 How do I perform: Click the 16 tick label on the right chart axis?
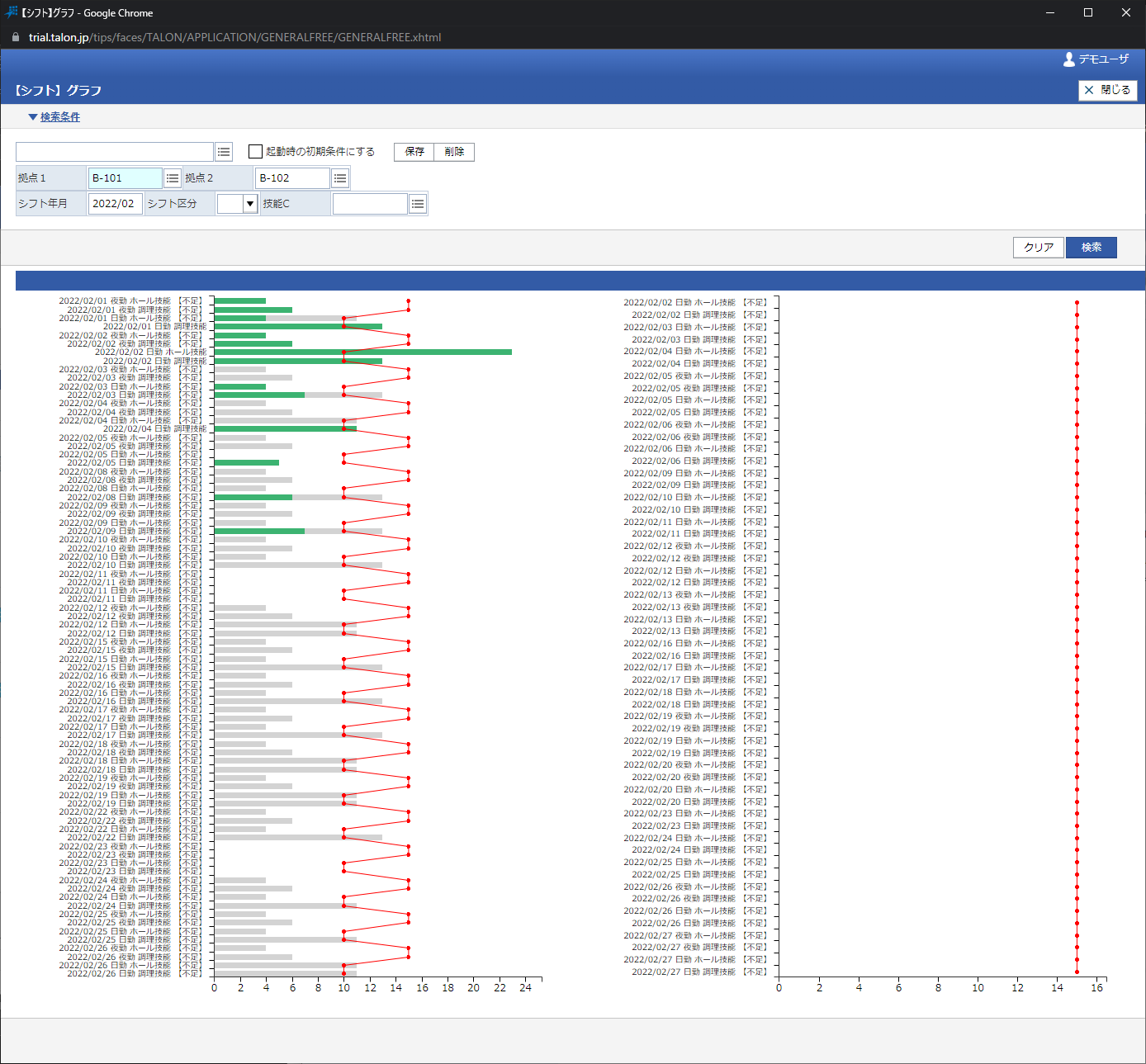point(1096,988)
